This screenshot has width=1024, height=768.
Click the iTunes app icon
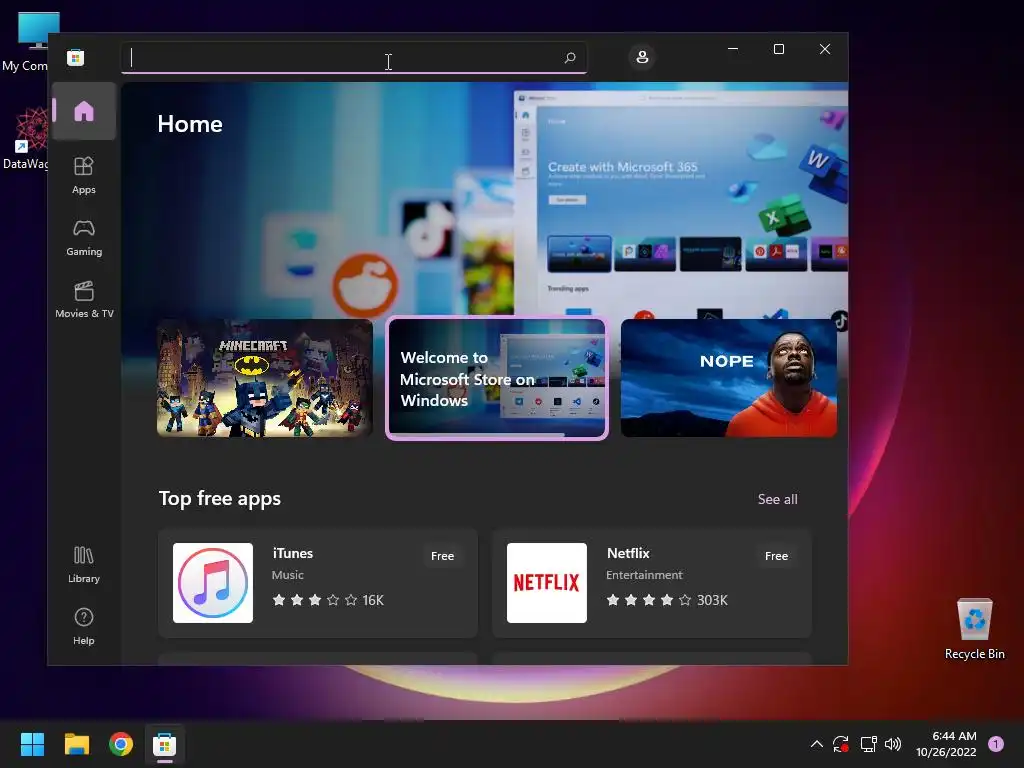tap(213, 583)
